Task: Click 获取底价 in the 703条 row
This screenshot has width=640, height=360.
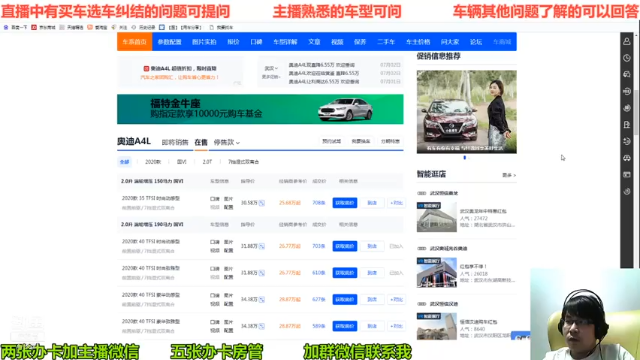Action: [344, 246]
